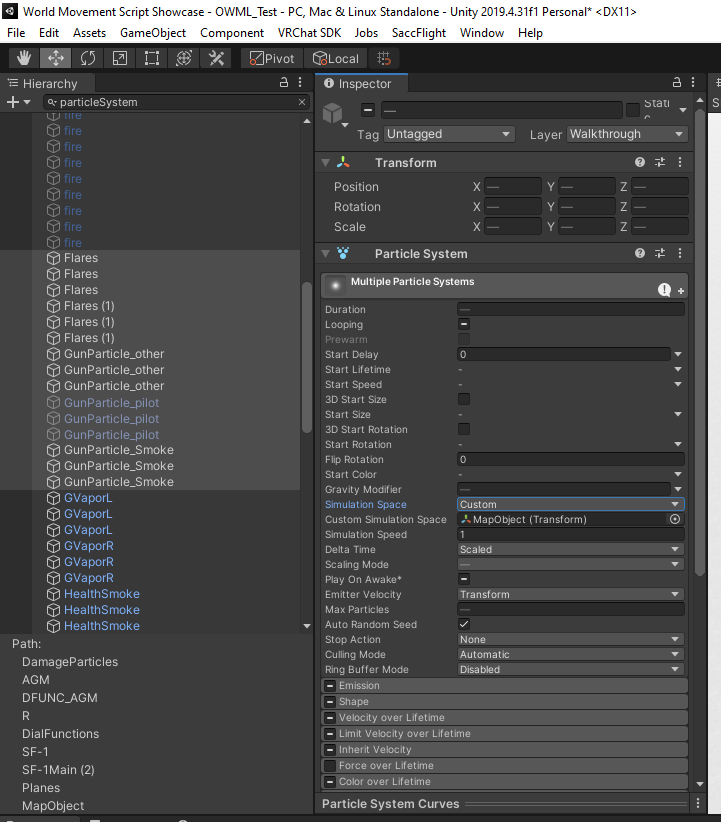Open the VRChat SDK menu
The image size is (721, 822).
tap(309, 33)
